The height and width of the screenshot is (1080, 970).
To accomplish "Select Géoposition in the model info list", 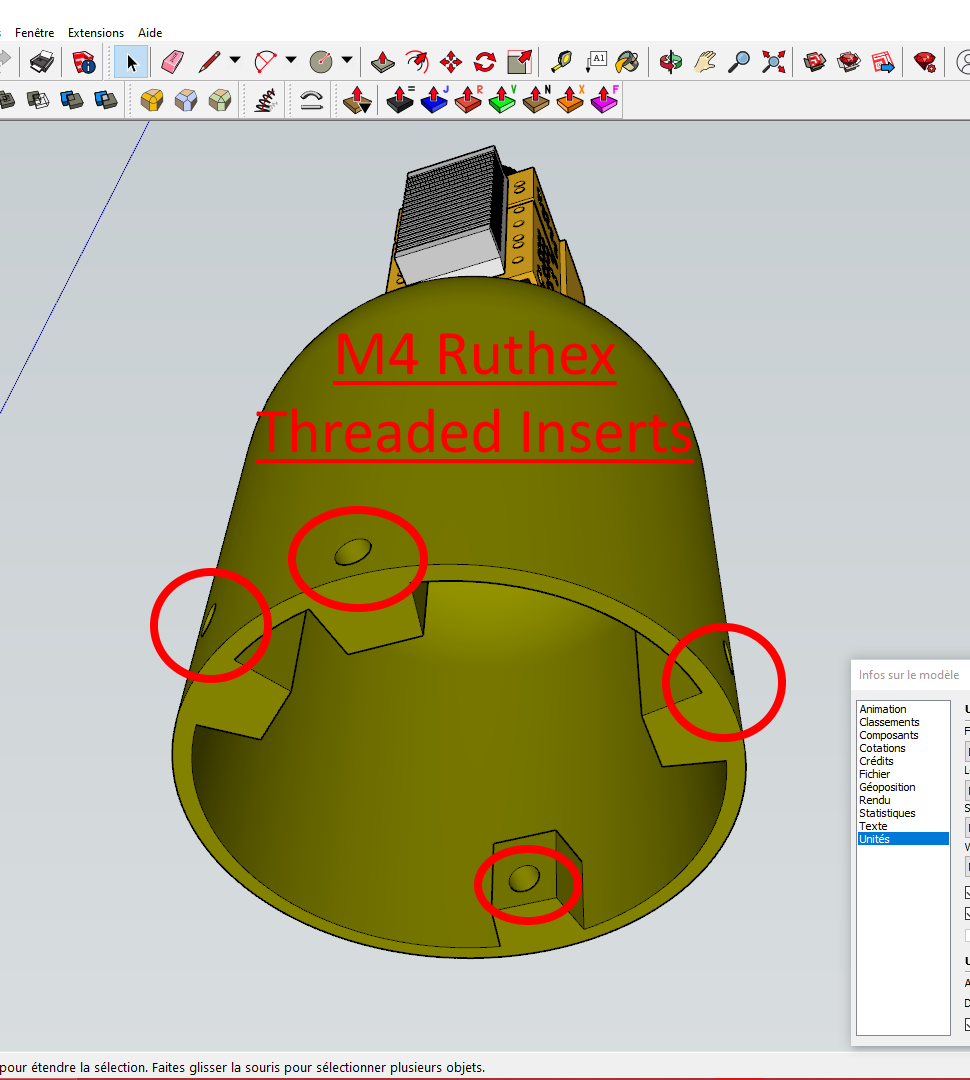I will 887,787.
